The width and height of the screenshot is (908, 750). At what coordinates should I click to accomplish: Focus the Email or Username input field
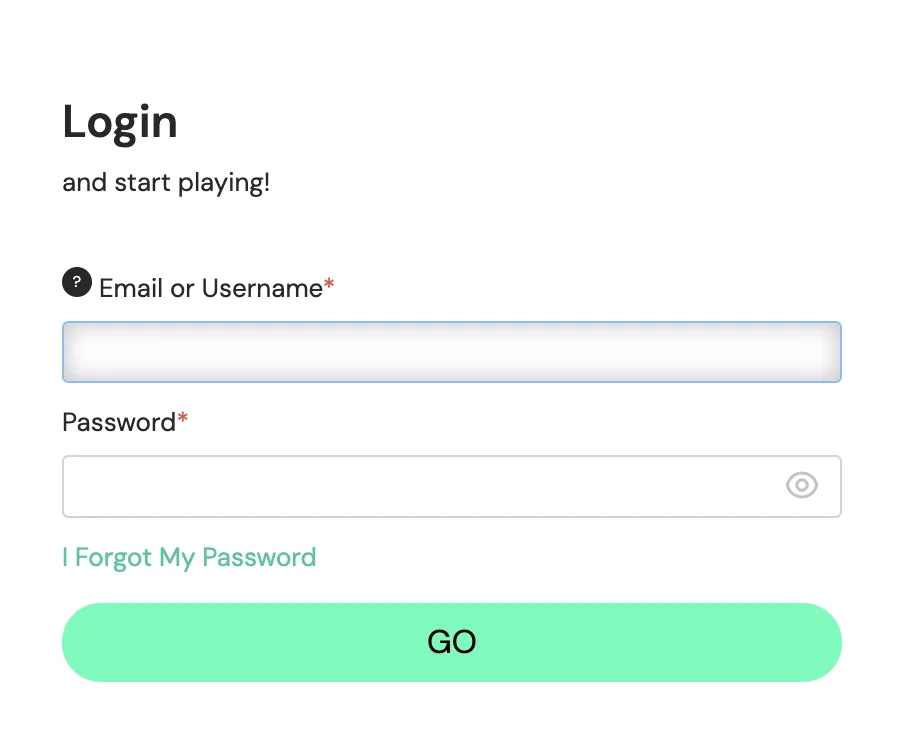point(452,352)
